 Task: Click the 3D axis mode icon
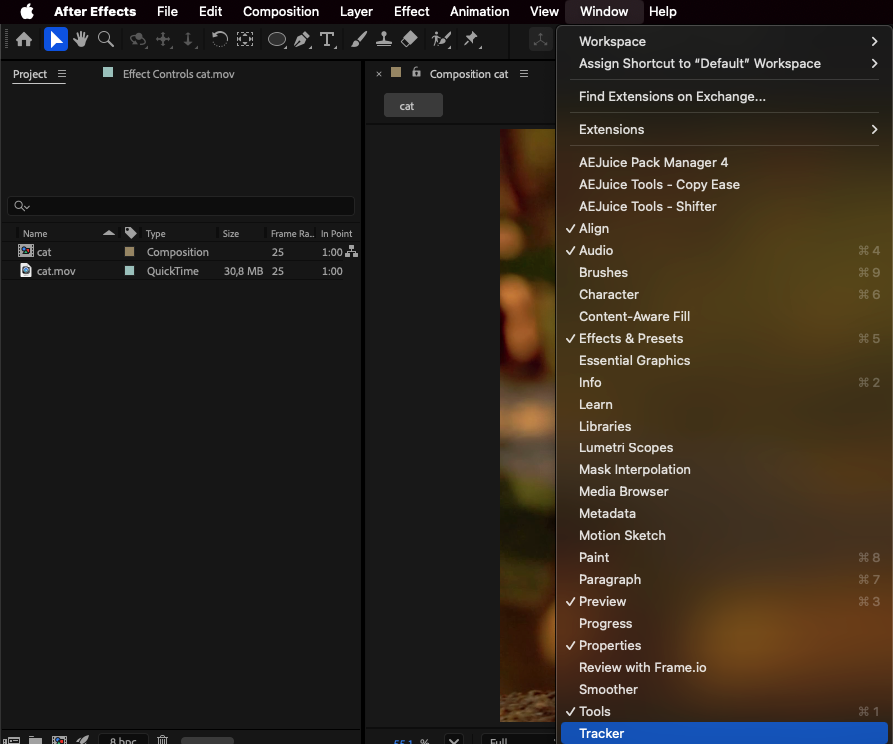click(x=540, y=39)
